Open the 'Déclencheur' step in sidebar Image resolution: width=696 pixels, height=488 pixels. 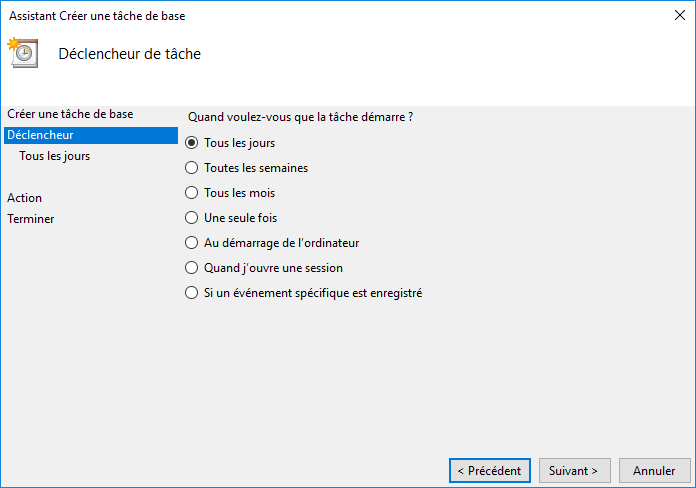[40, 135]
